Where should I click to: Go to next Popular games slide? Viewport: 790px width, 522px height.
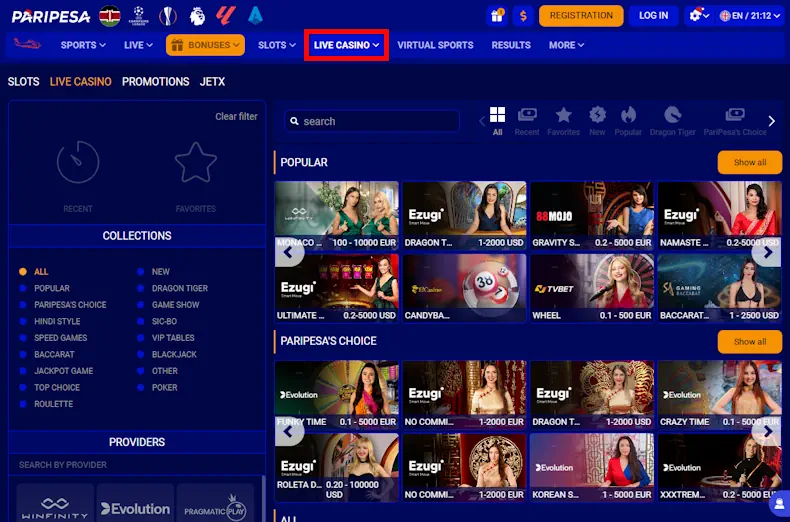tap(767, 252)
